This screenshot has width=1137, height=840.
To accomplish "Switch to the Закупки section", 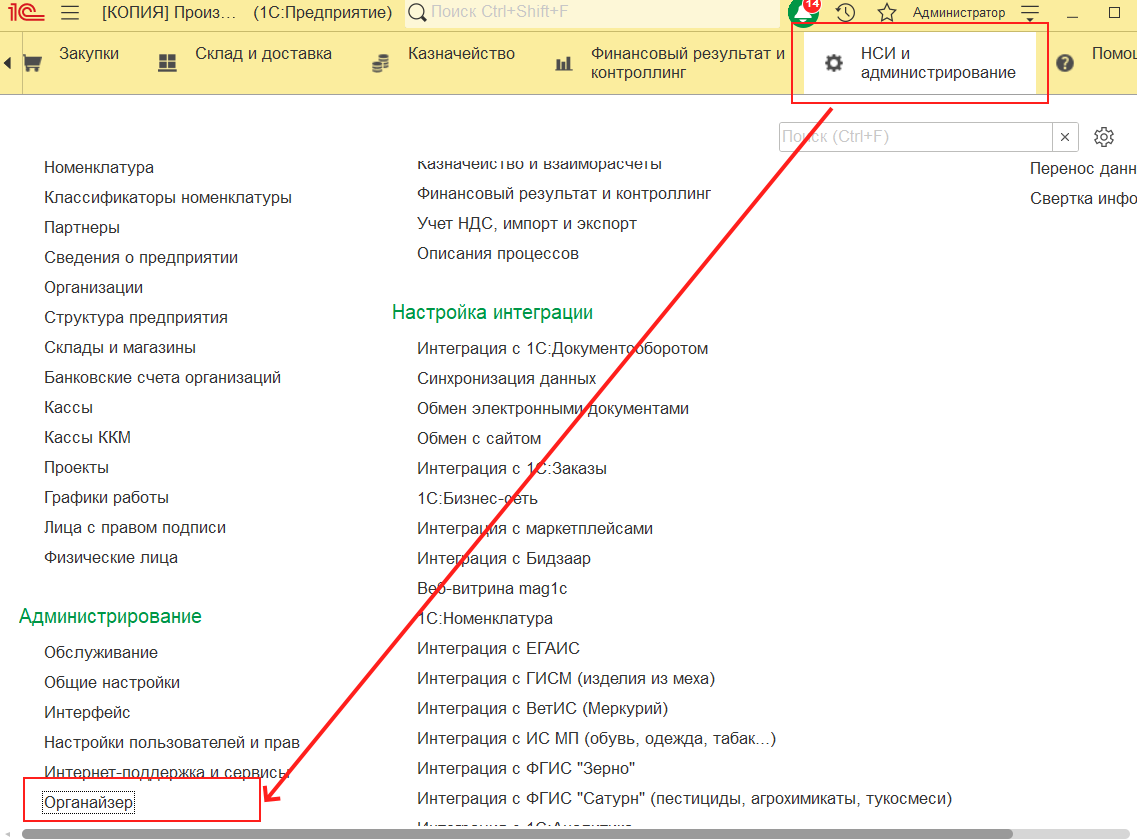I will point(88,54).
